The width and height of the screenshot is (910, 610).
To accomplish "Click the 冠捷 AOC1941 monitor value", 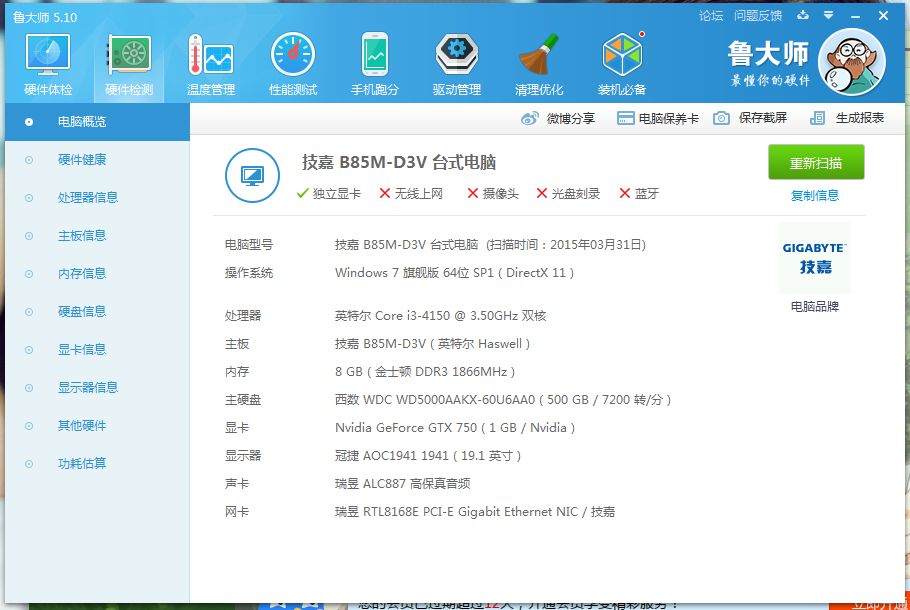I will pos(428,456).
